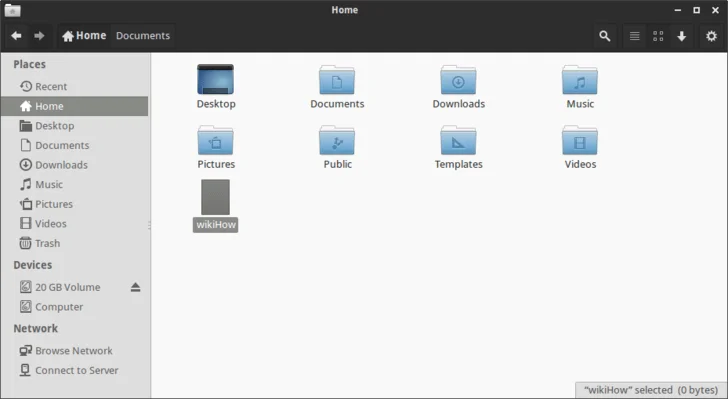
Task: Switch to list view
Action: pyautogui.click(x=635, y=36)
